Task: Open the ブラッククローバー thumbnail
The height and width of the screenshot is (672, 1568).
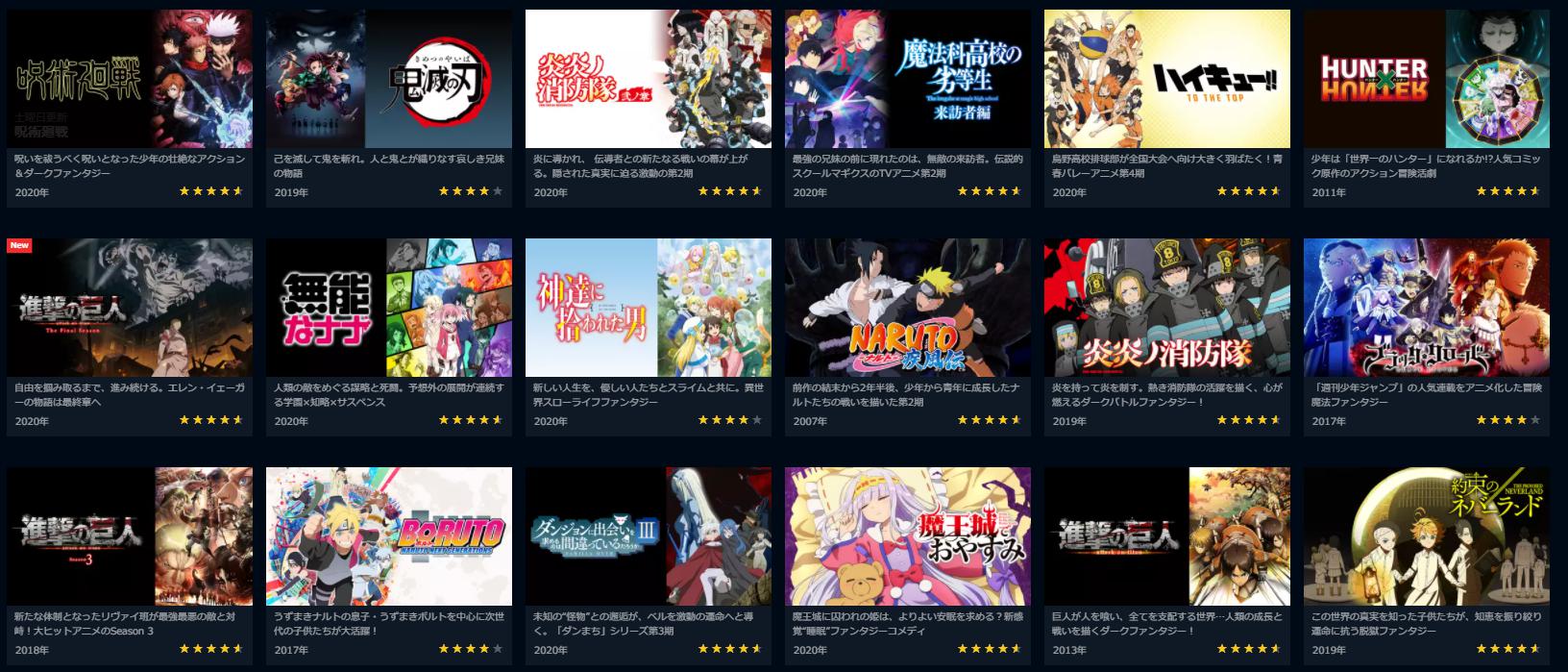Action: 1427,308
